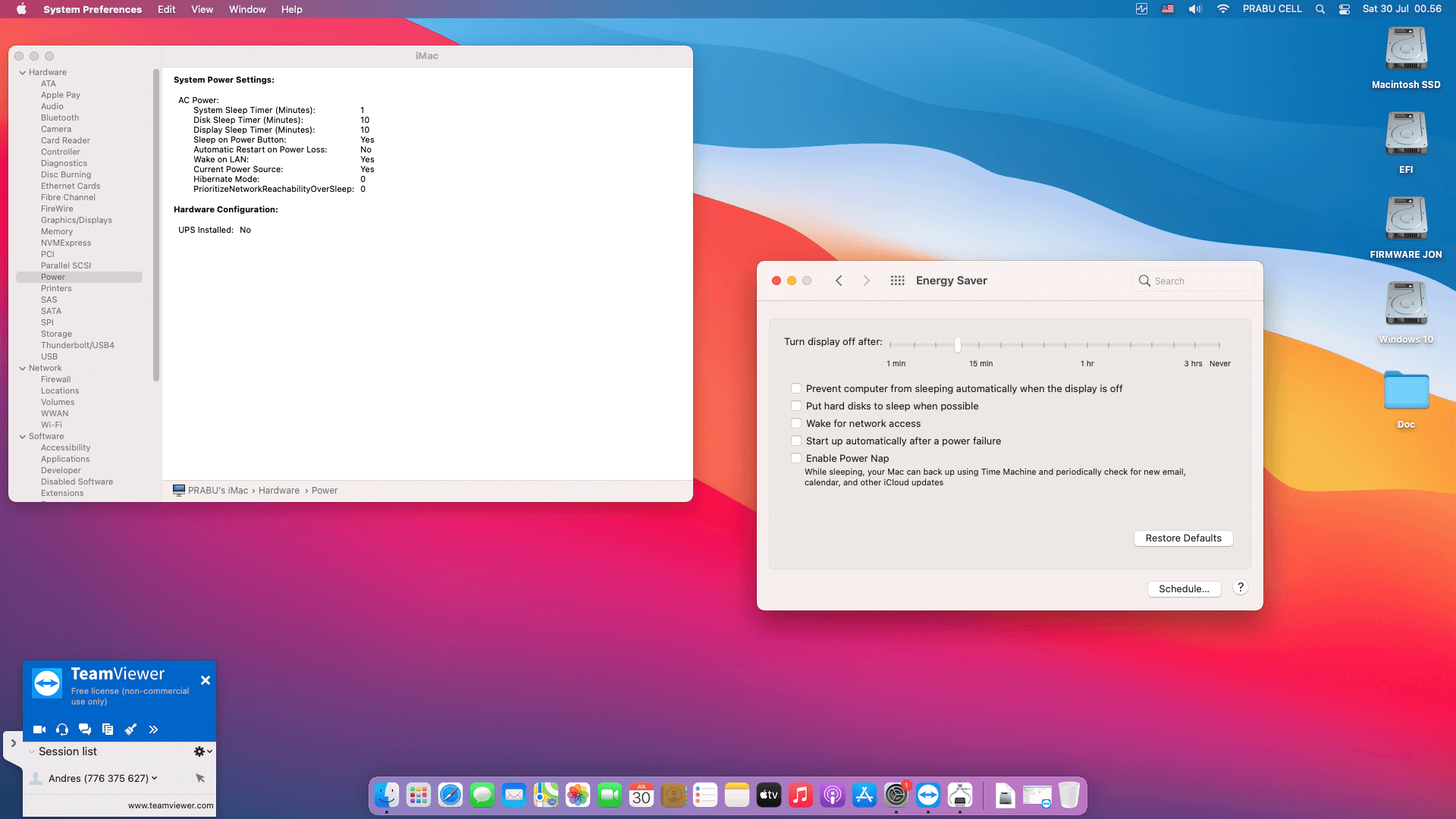The height and width of the screenshot is (819, 1456).
Task: Open the Window menu
Action: coord(247,9)
